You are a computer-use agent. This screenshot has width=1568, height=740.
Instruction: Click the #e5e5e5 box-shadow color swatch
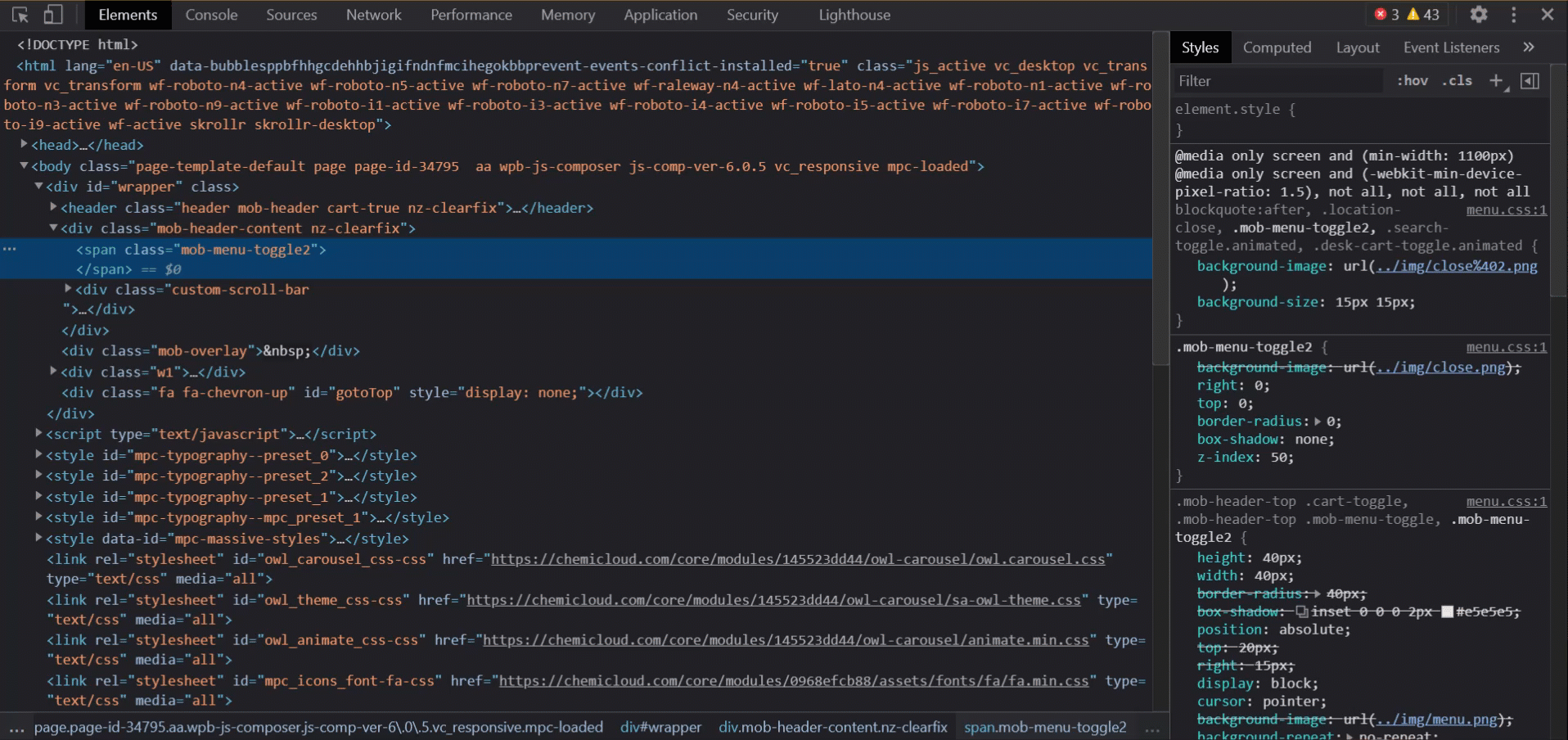click(1446, 611)
